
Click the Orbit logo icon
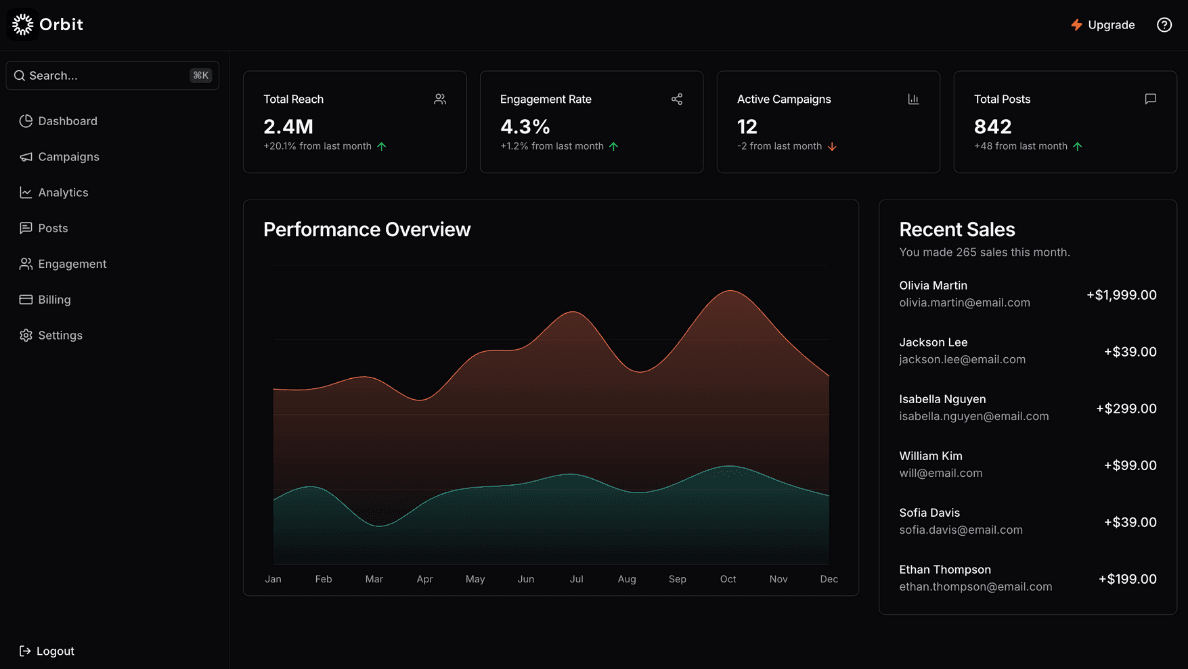22,24
